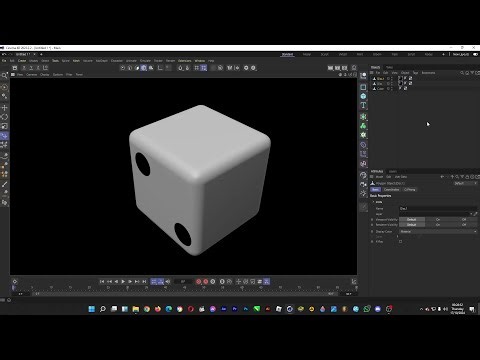Switch to the Takes tab

(389, 67)
